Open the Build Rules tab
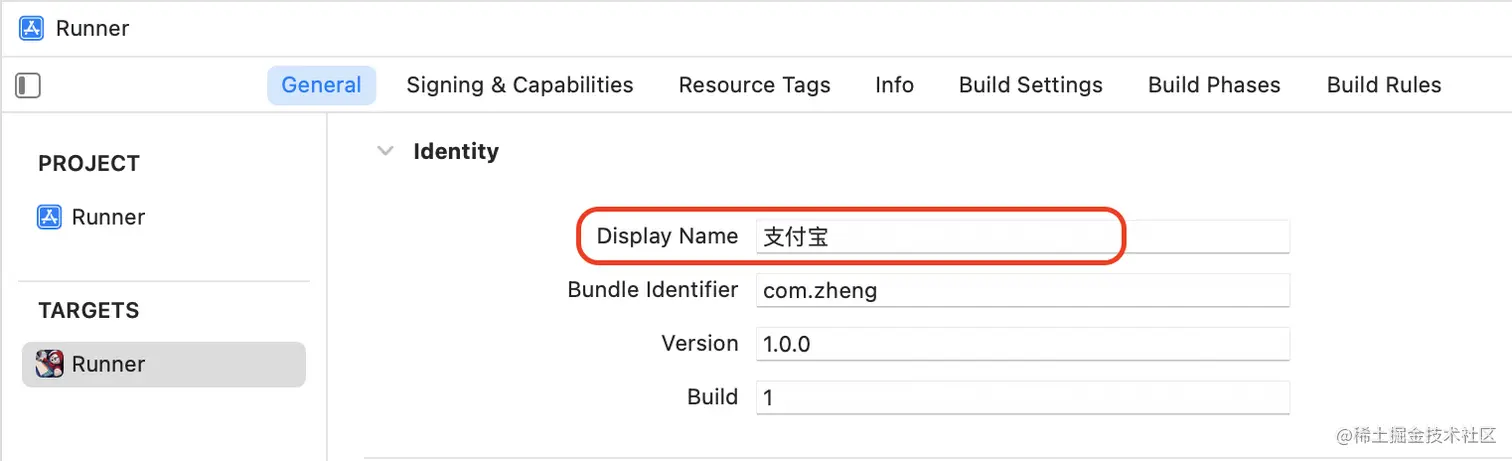The height and width of the screenshot is (461, 1512). tap(1384, 85)
